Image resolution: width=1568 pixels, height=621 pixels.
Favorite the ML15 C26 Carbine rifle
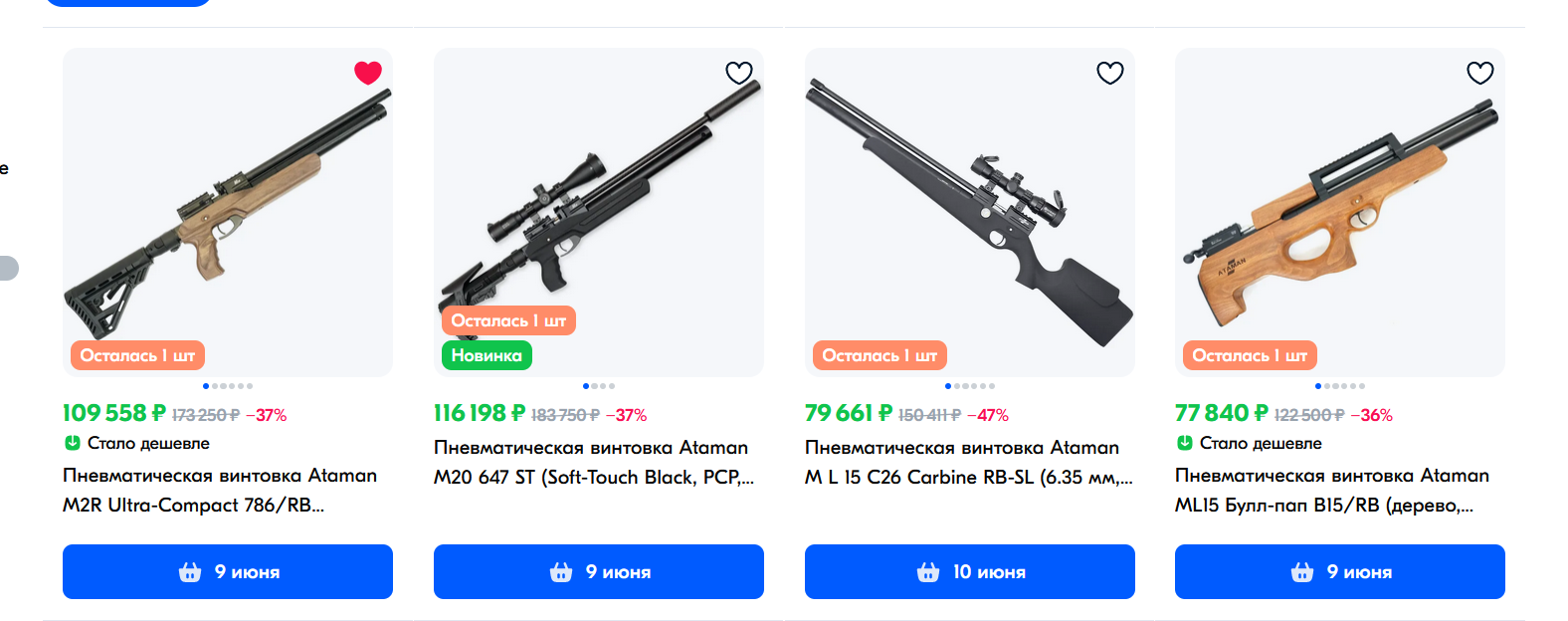1110,73
